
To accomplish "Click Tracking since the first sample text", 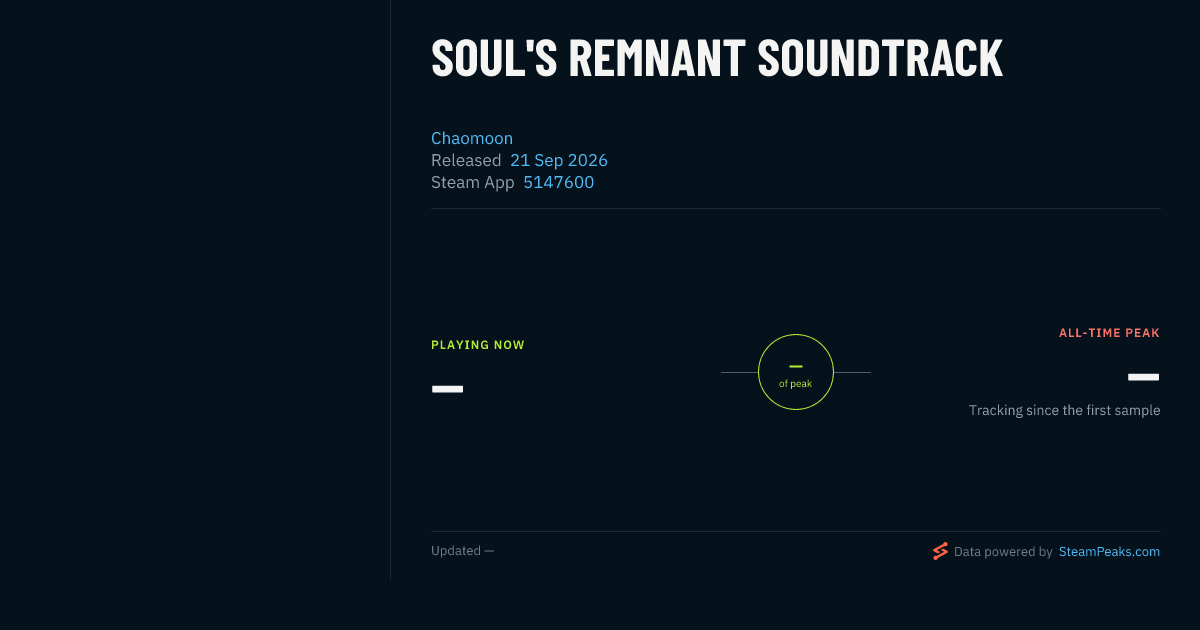I will (x=1064, y=410).
